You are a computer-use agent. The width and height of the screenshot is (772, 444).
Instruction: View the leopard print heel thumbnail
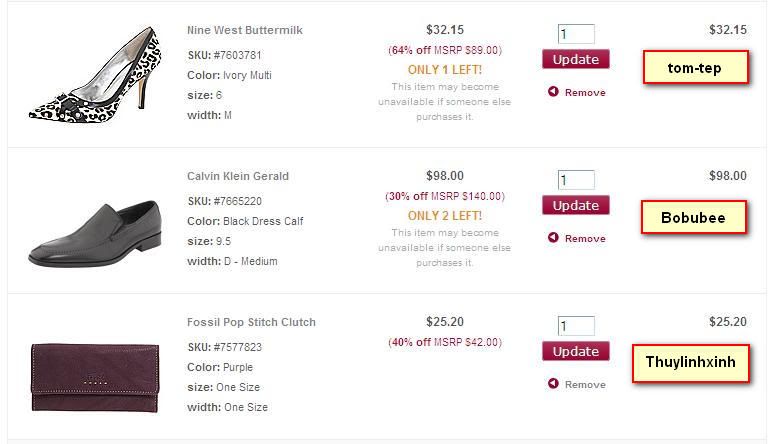click(95, 75)
